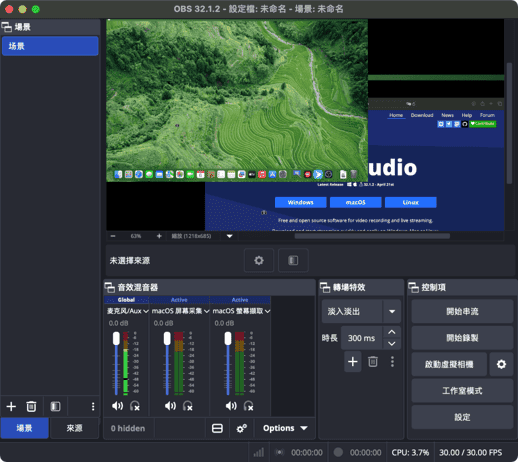Click the 音效混音器 dock header icon
Image resolution: width=518 pixels, height=462 pixels.
click(110, 287)
